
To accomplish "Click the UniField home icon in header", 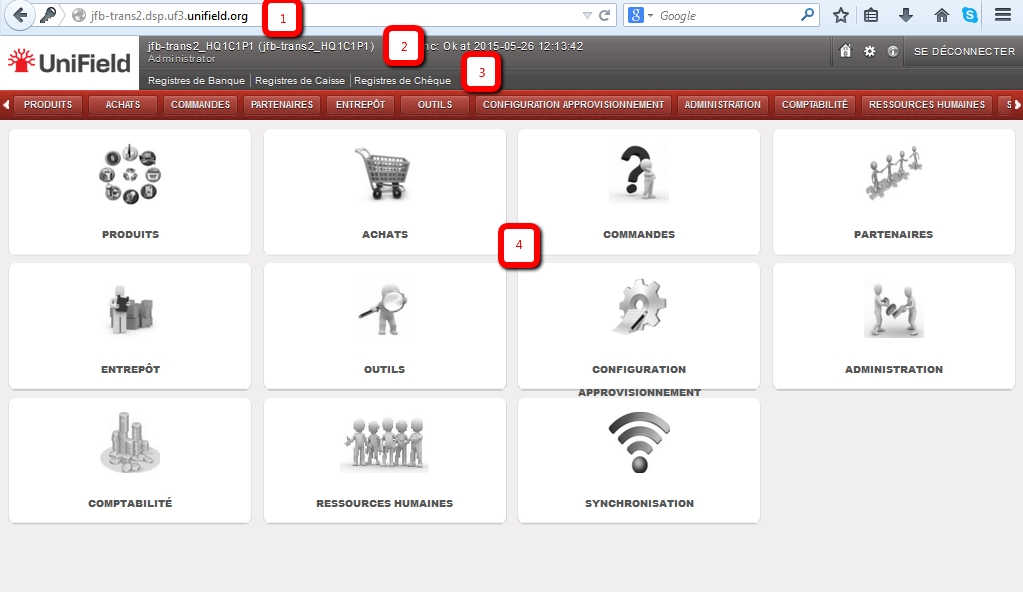I will pos(845,51).
